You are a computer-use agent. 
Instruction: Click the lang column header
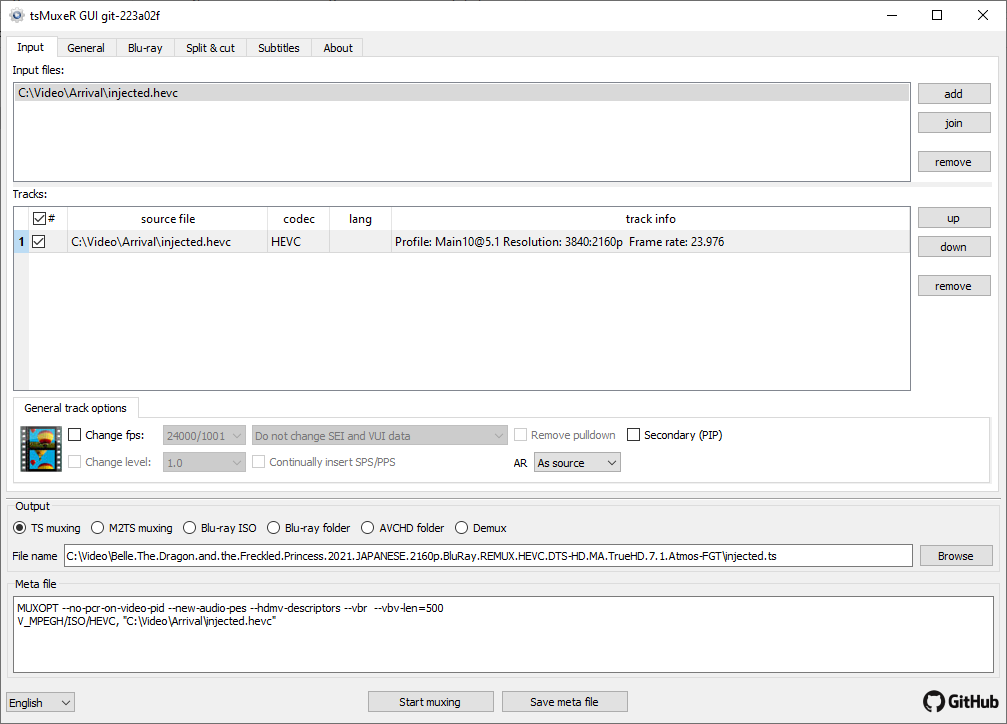click(360, 218)
